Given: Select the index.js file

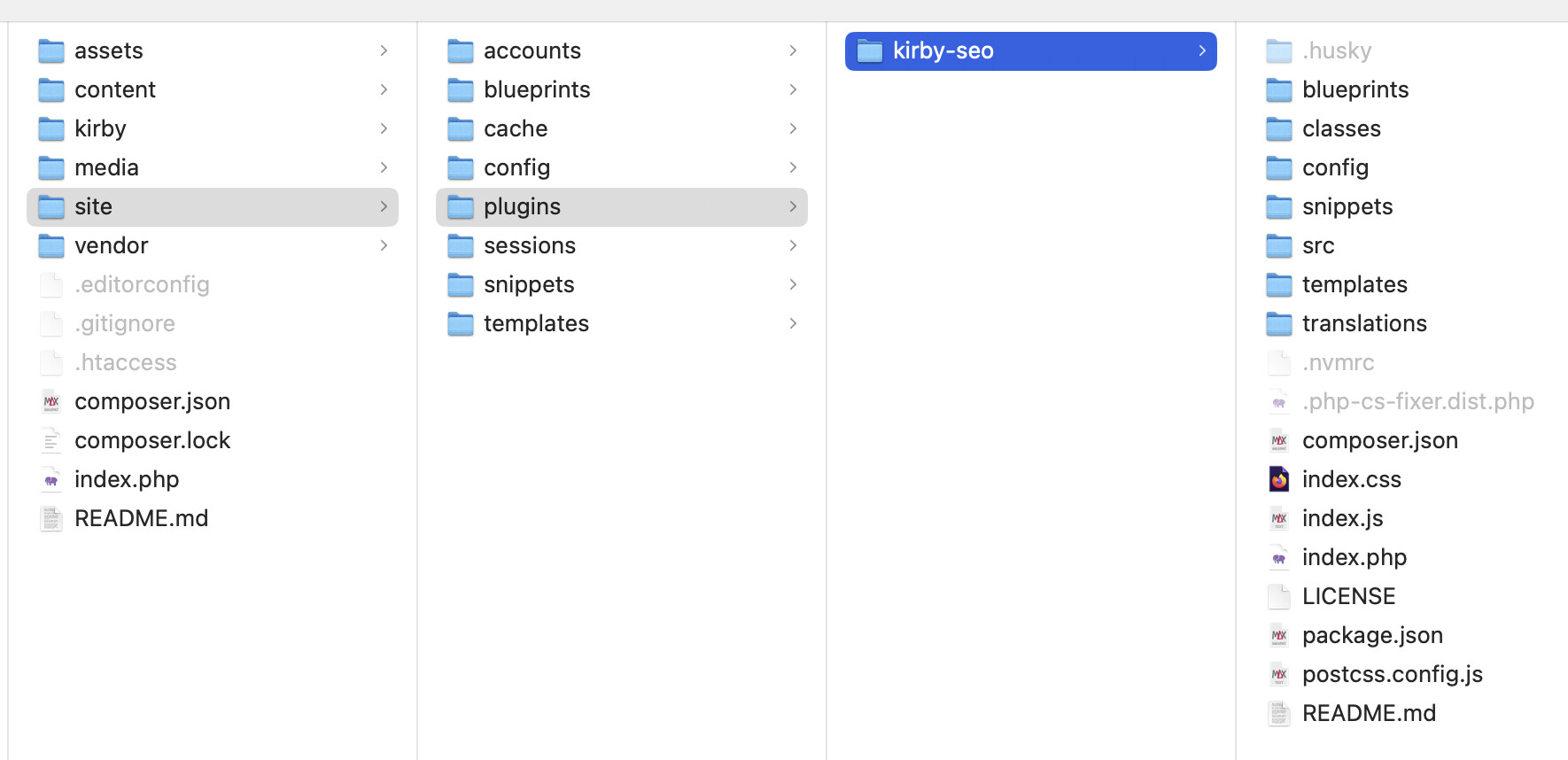Looking at the screenshot, I should (x=1342, y=518).
